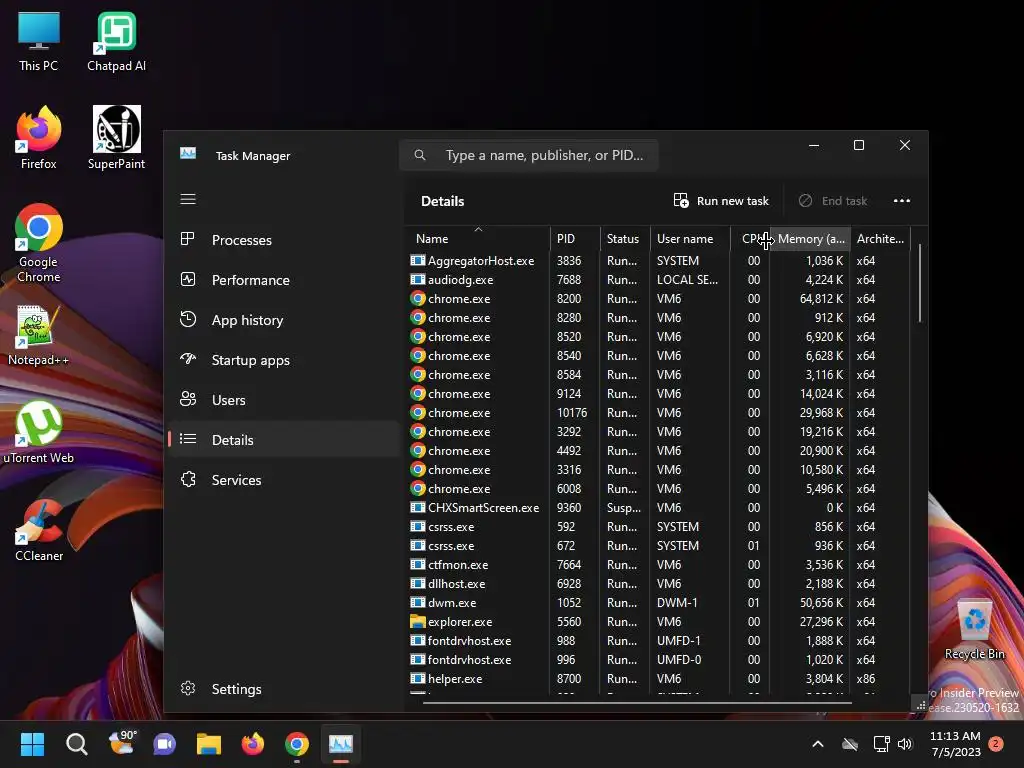The width and height of the screenshot is (1024, 768).
Task: Open Task Manager Settings
Action: (x=283, y=689)
